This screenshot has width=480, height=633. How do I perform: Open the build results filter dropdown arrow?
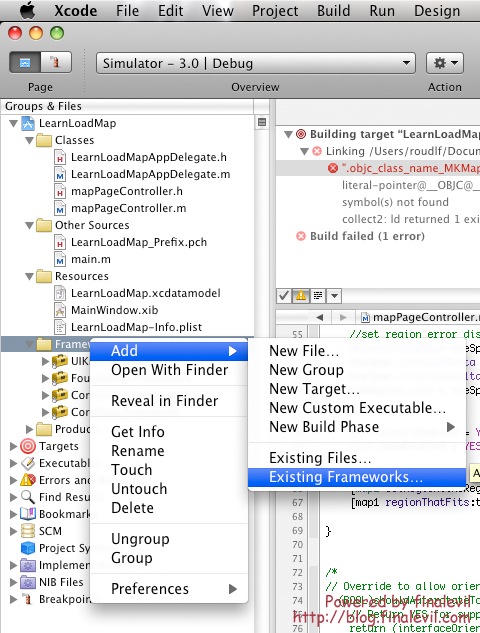coord(334,296)
